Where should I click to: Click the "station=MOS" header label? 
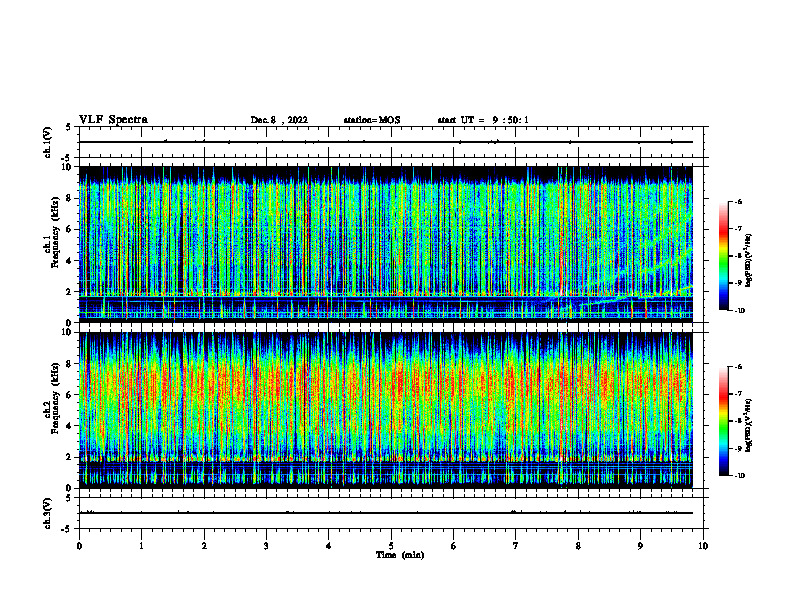click(372, 120)
